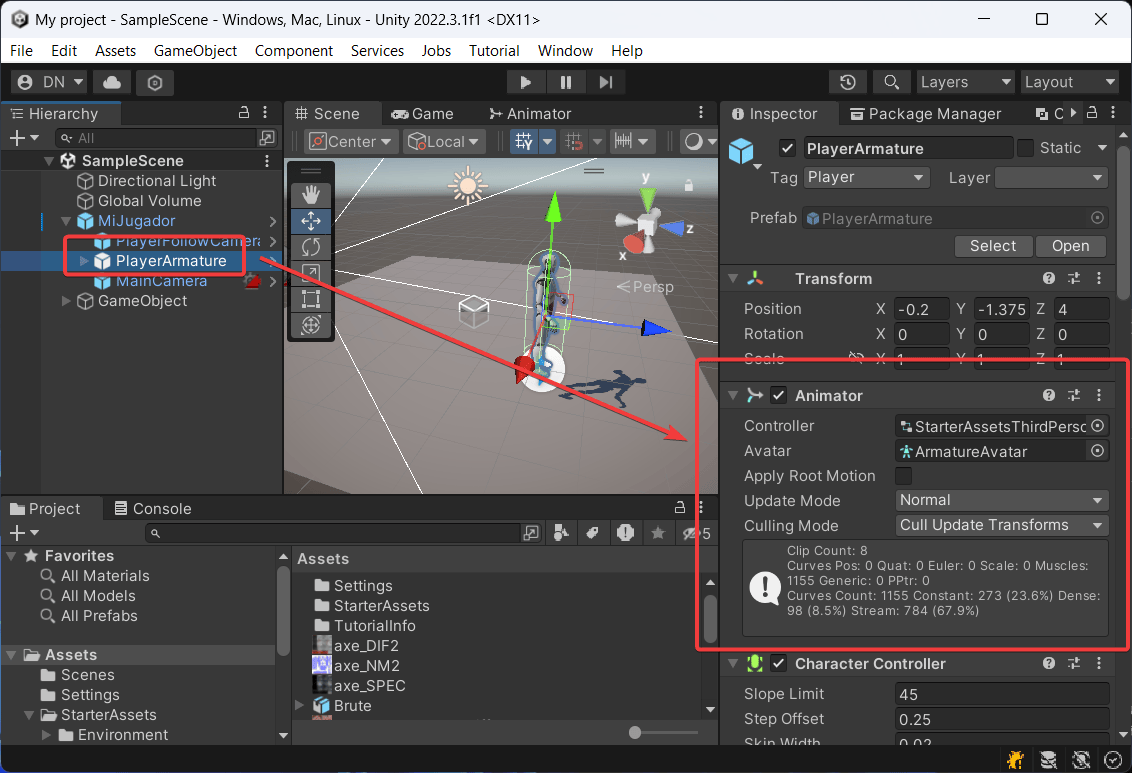
Task: Open the Layers dropdown in toolbar
Action: pos(965,82)
